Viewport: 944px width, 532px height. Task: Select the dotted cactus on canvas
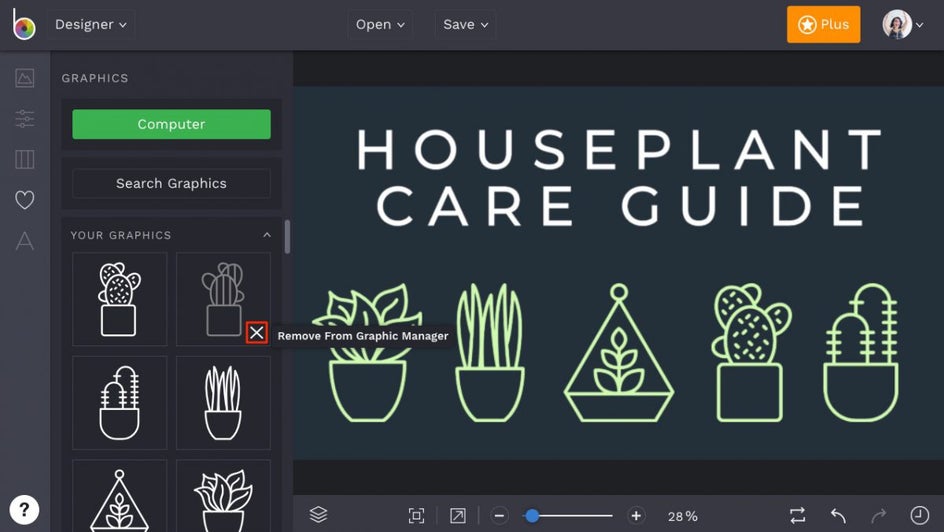[750, 353]
